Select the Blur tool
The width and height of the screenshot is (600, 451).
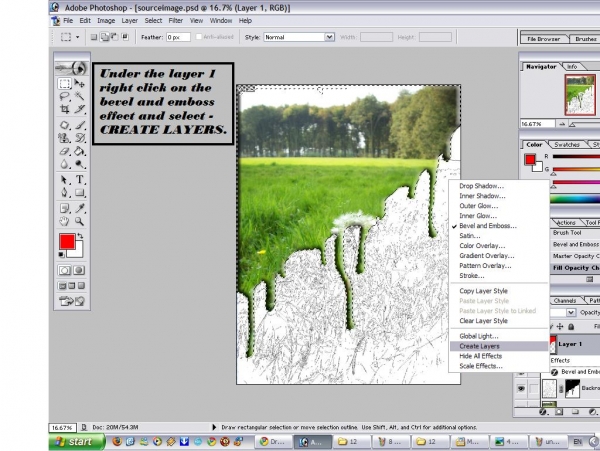click(64, 164)
